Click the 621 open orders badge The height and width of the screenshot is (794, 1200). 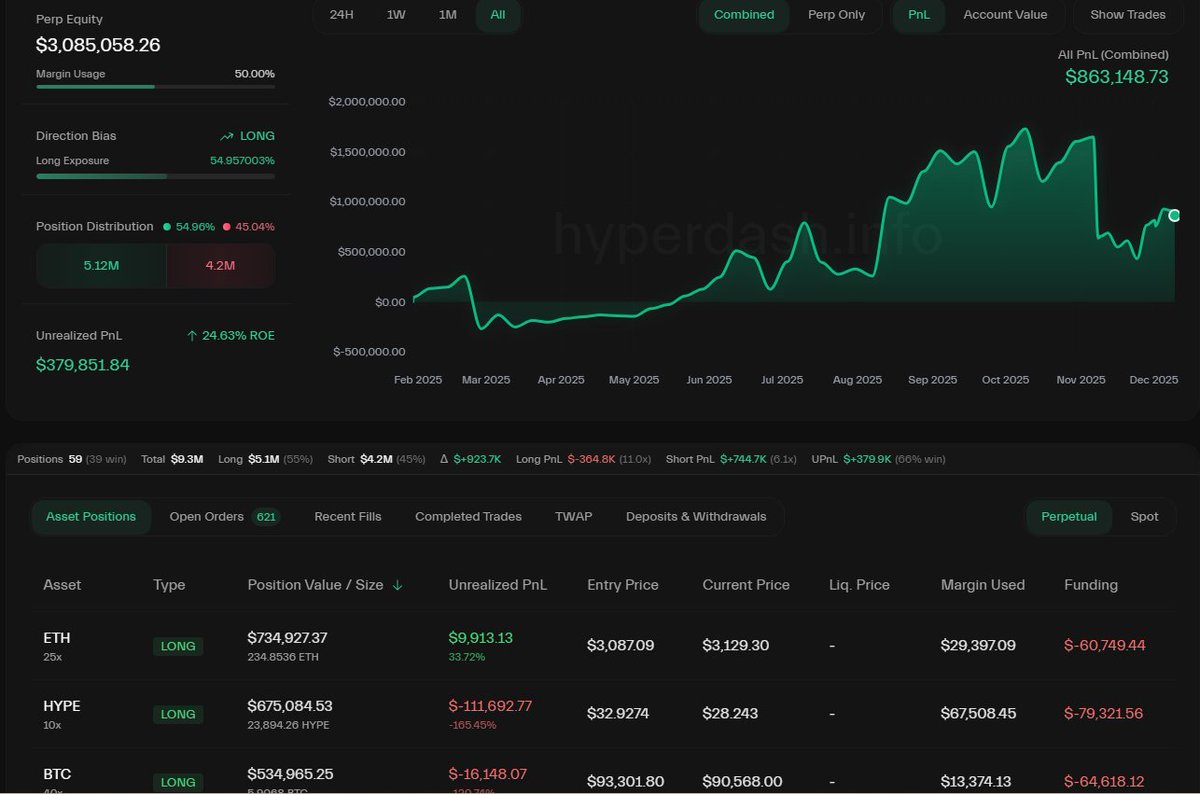(x=266, y=517)
